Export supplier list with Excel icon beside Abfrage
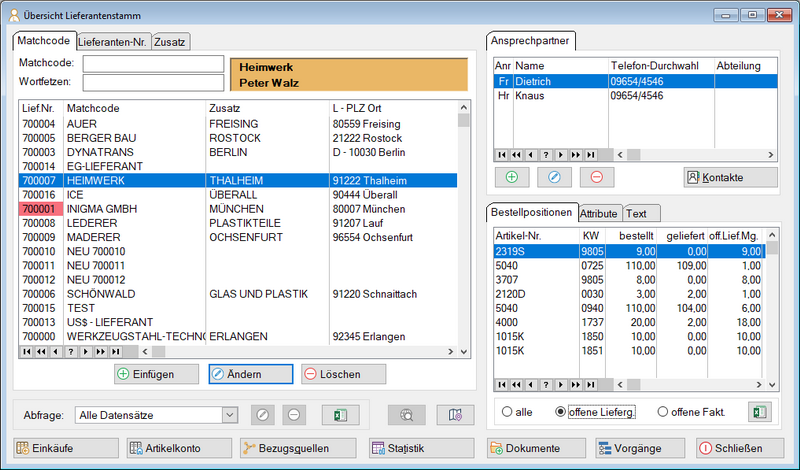 point(340,414)
